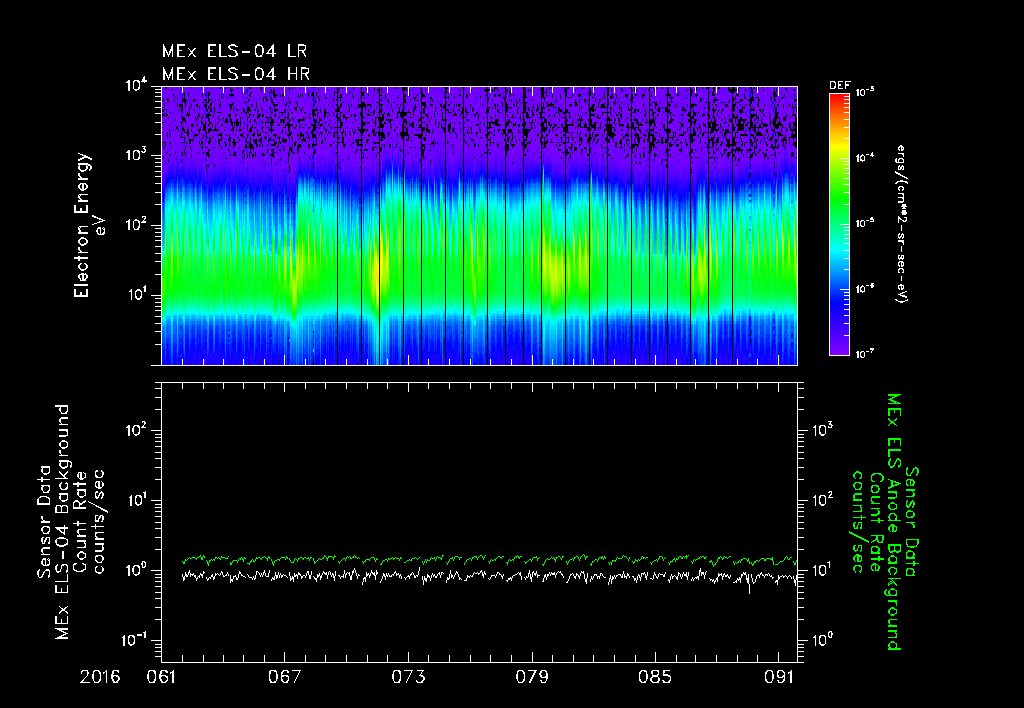The height and width of the screenshot is (708, 1024).
Task: Click the 10^2 tick on the left count-rate axis
Action: point(136,432)
